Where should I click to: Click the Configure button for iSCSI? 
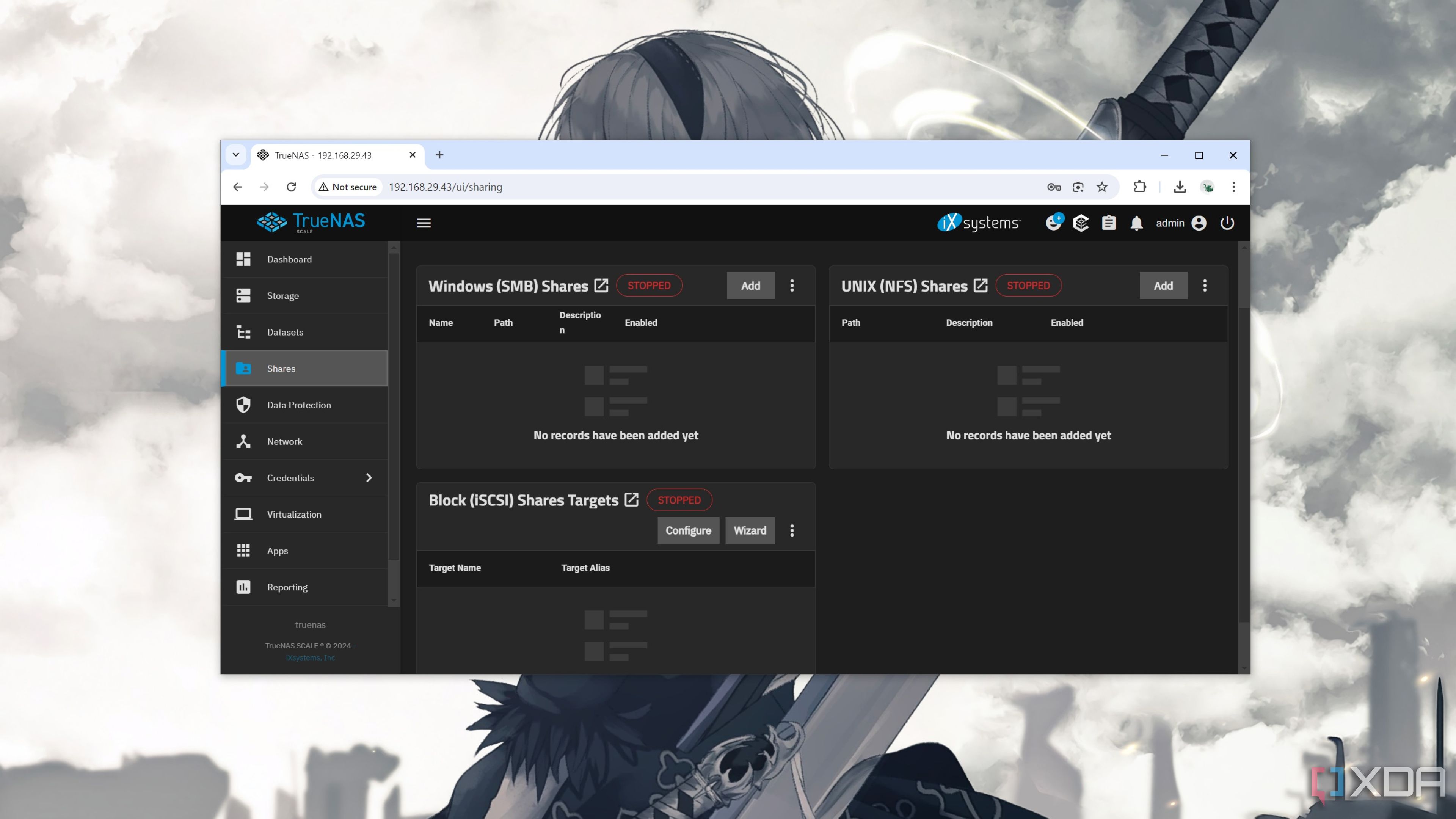pyautogui.click(x=688, y=530)
